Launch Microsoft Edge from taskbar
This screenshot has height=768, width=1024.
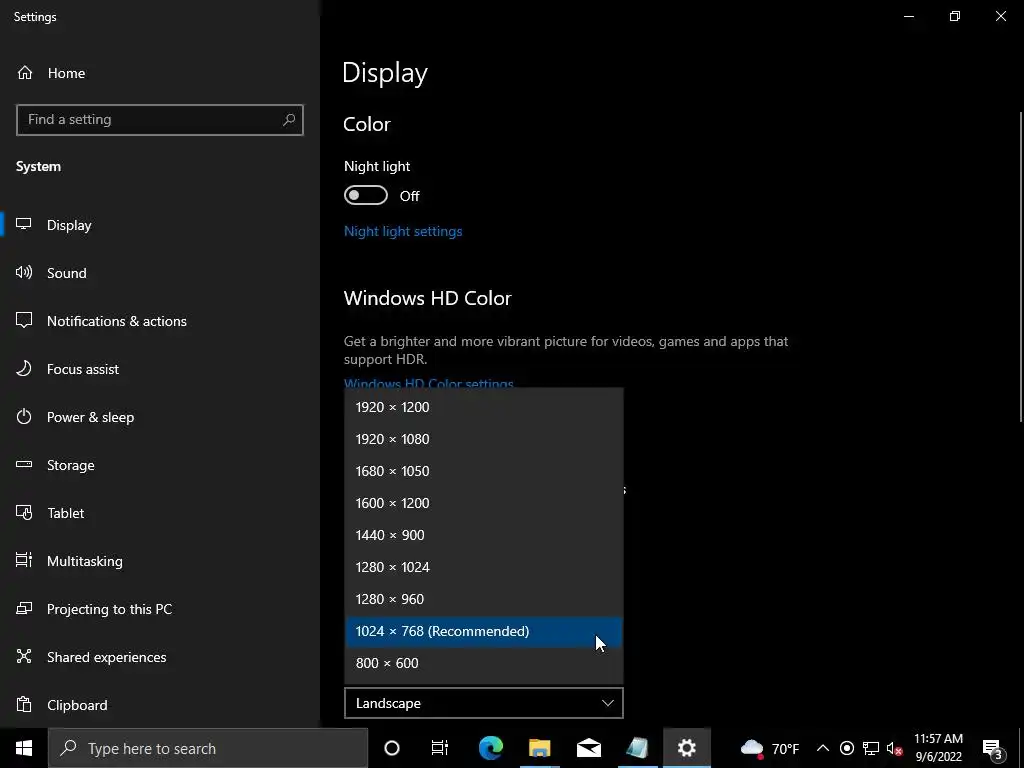point(490,748)
